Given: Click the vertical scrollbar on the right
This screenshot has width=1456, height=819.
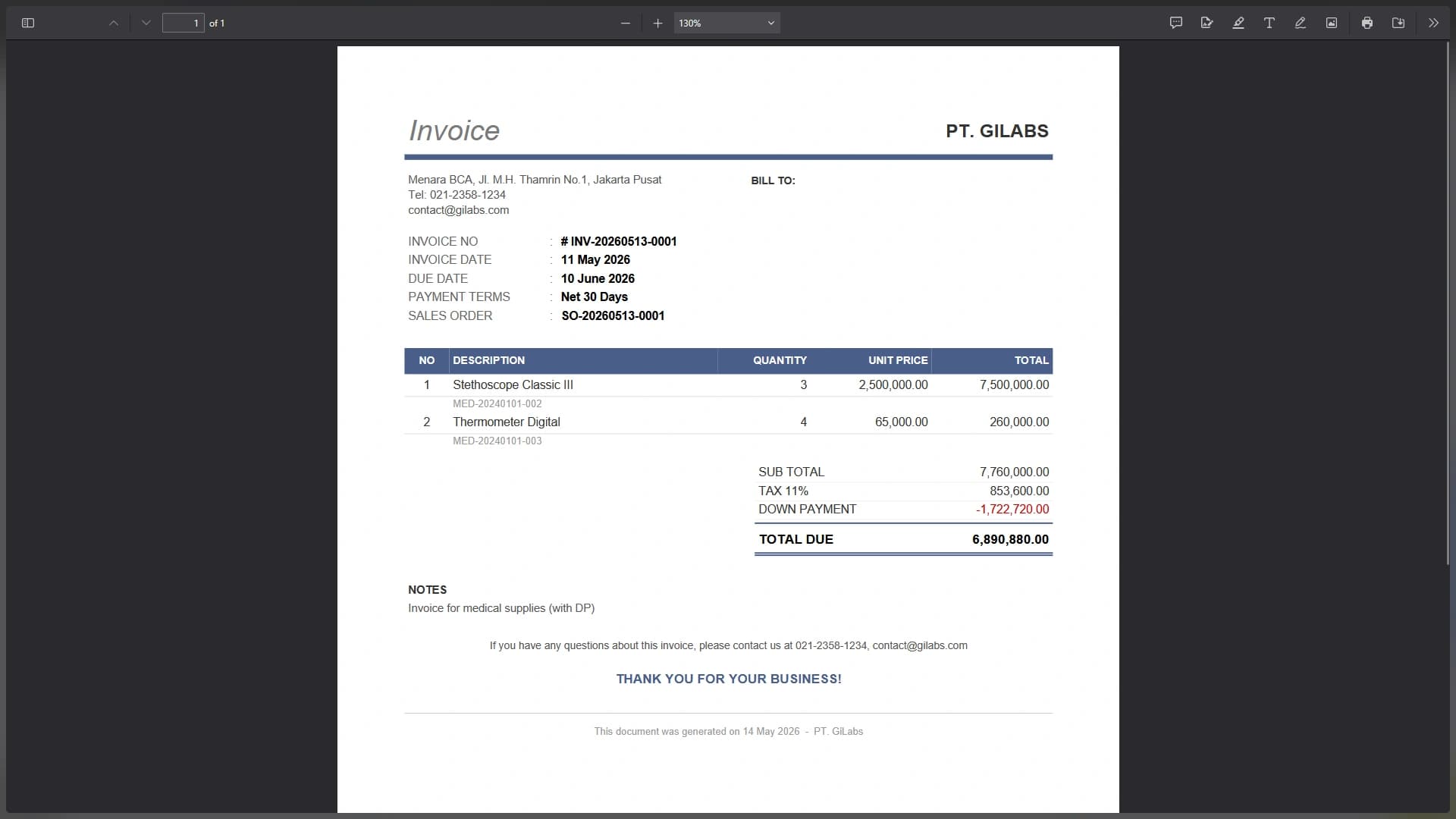Looking at the screenshot, I should point(1448,303).
